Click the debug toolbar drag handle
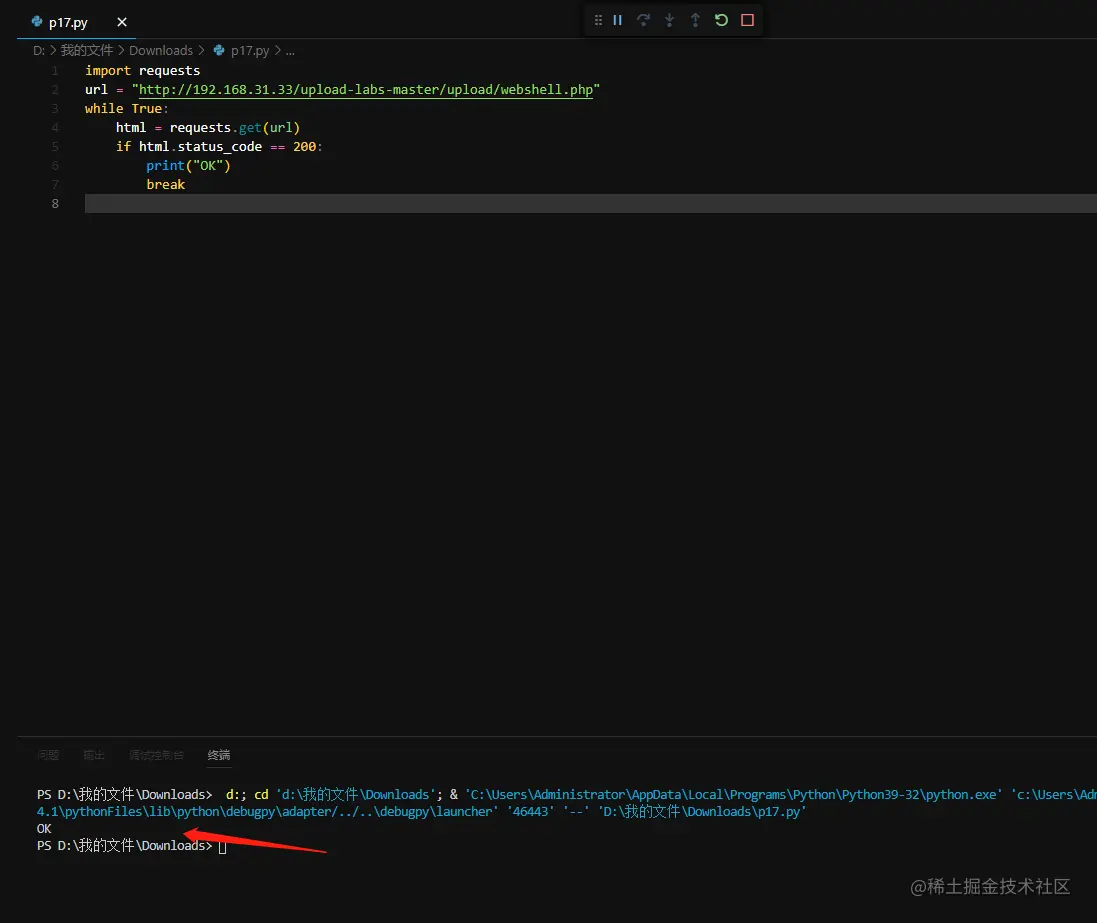The height and width of the screenshot is (923, 1097). click(598, 20)
